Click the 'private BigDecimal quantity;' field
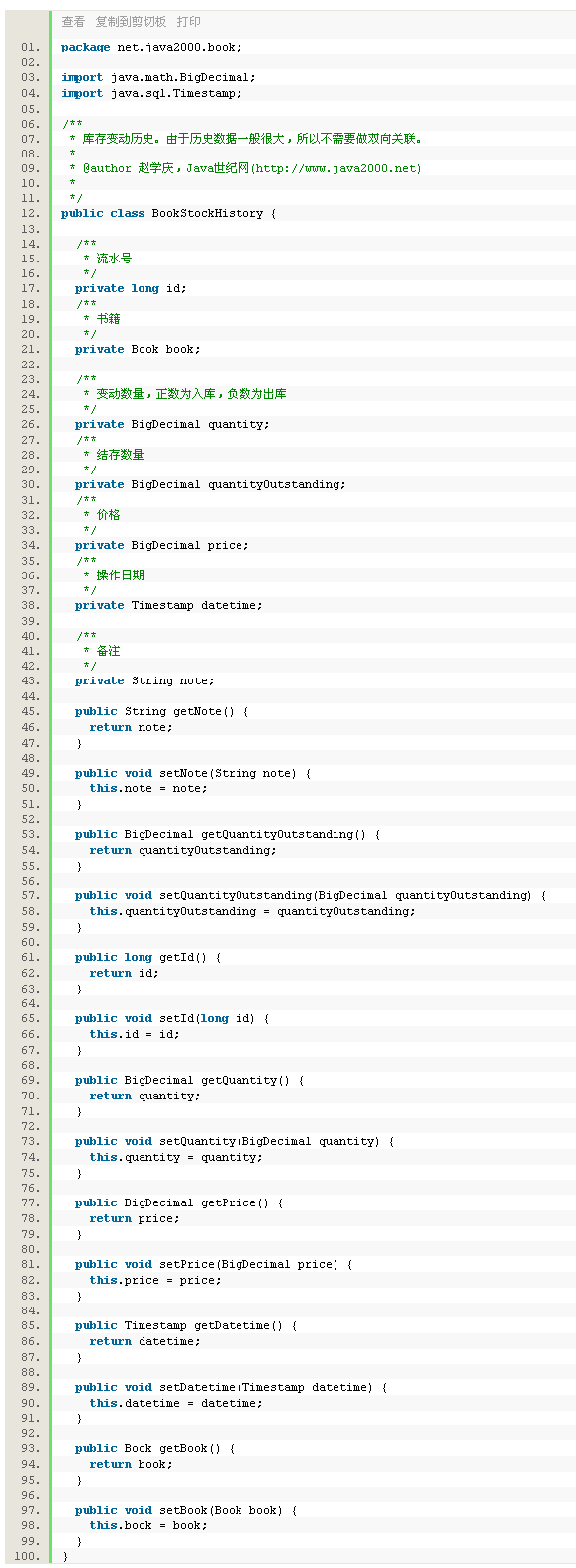This screenshot has width=576, height=1568. [172, 424]
